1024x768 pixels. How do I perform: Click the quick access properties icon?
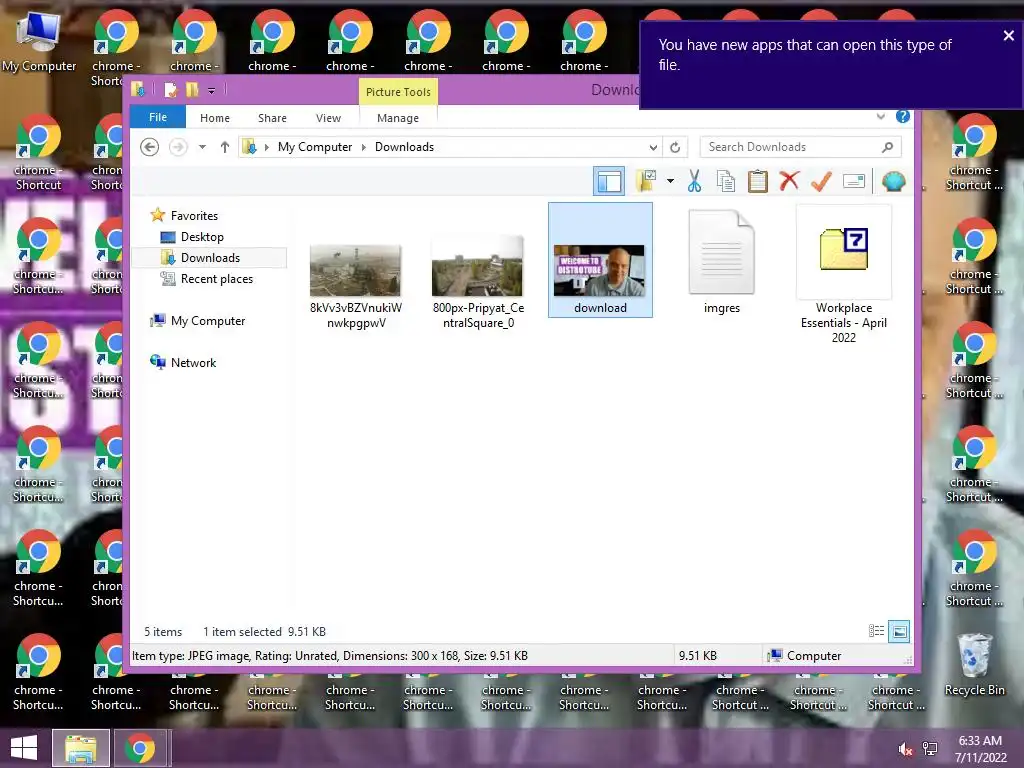[x=170, y=90]
